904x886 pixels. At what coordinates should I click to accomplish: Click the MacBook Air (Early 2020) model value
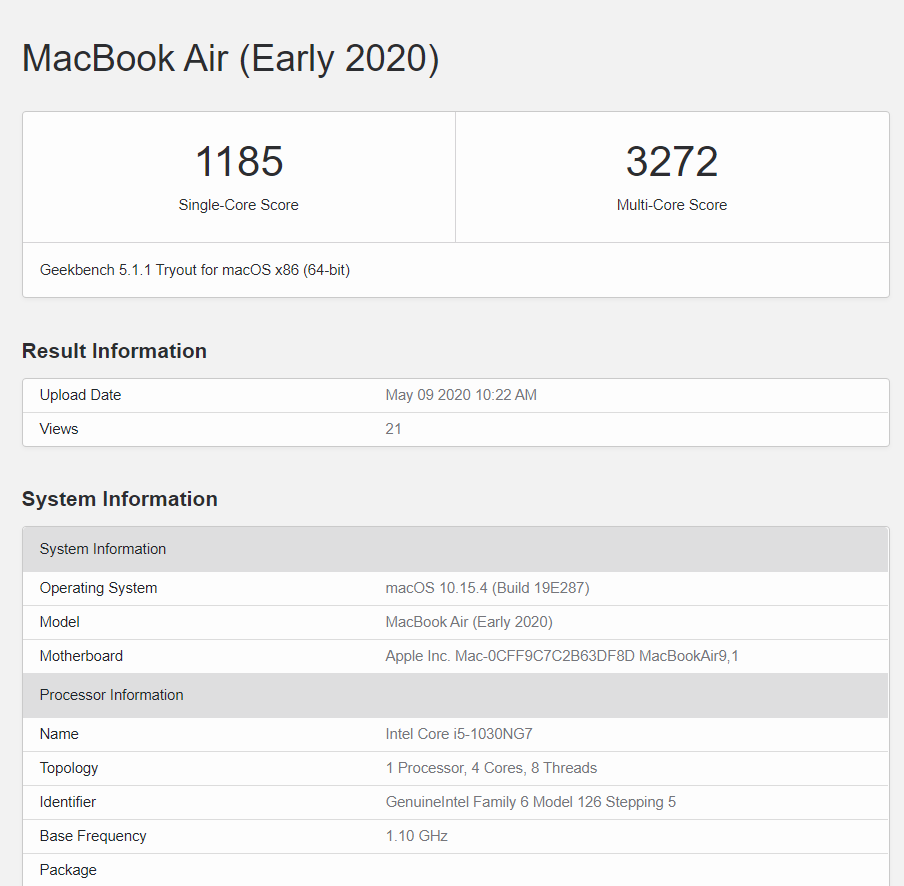coord(470,621)
